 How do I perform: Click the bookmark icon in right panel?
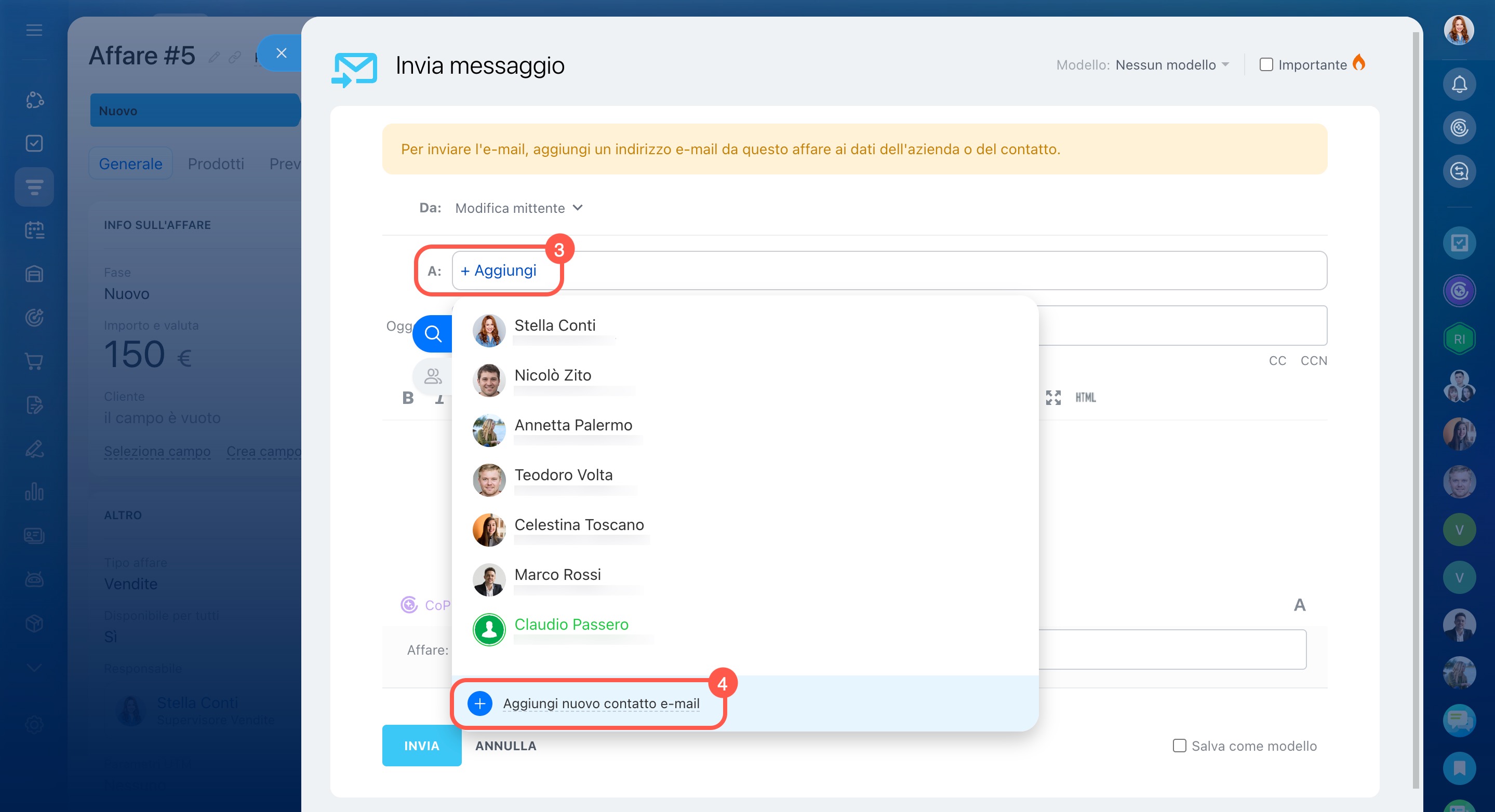point(1459,768)
